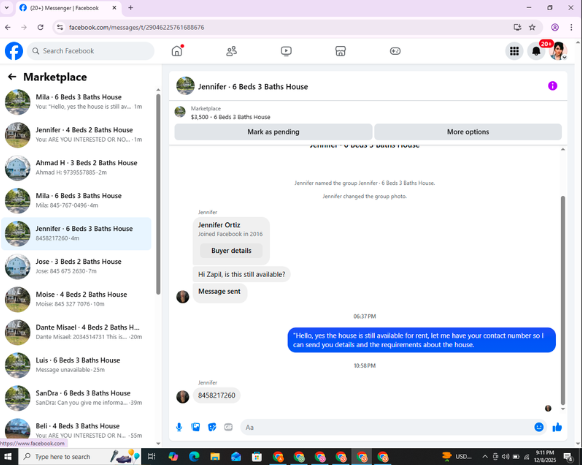This screenshot has width=582, height=465.
Task: Open Task View on taskbar
Action: 151,456
